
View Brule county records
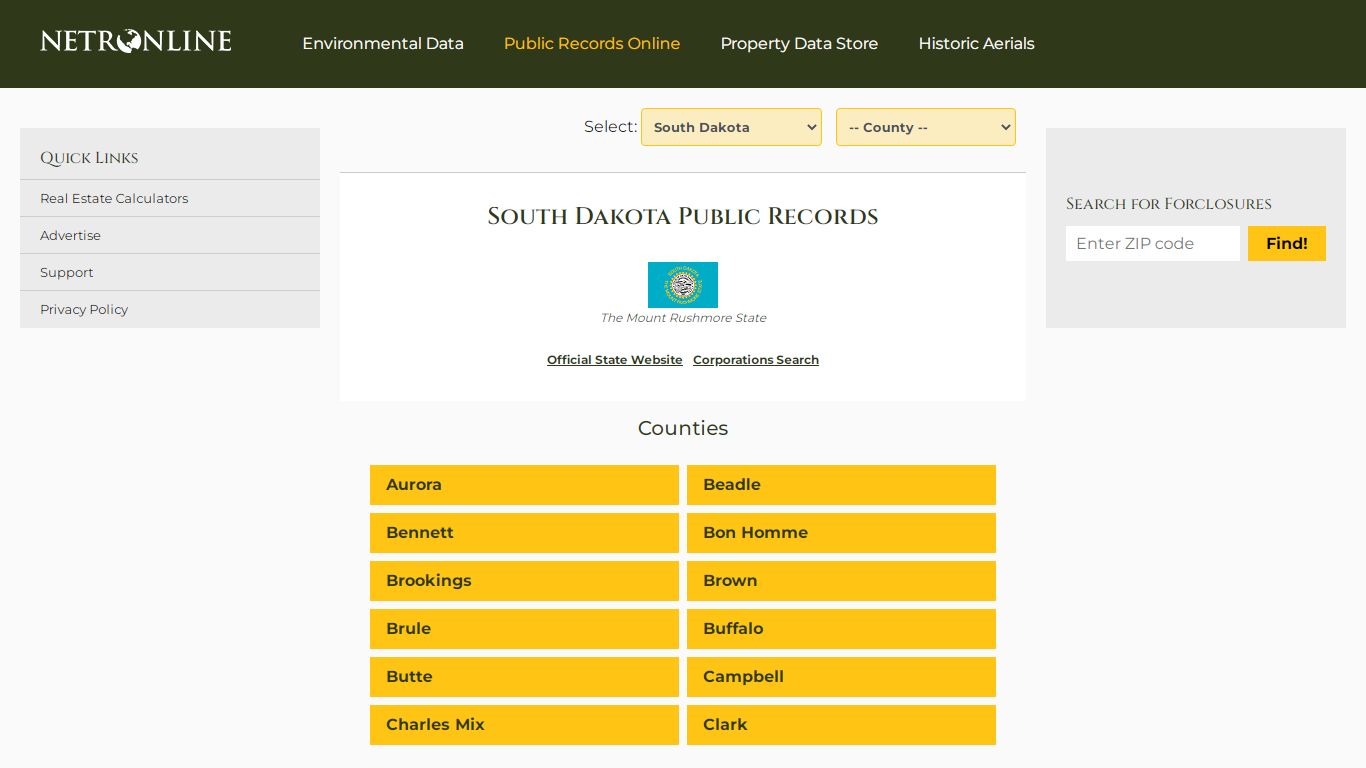tap(524, 629)
